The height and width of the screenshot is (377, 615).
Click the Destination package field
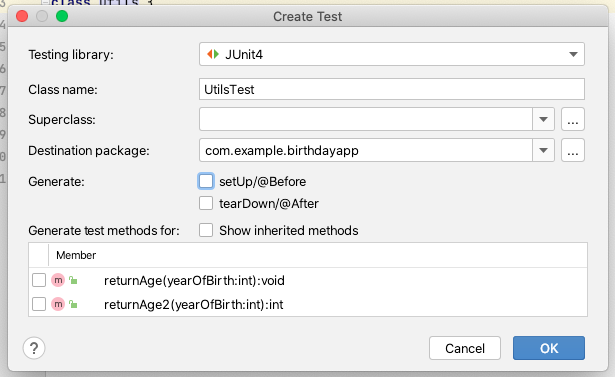click(366, 150)
